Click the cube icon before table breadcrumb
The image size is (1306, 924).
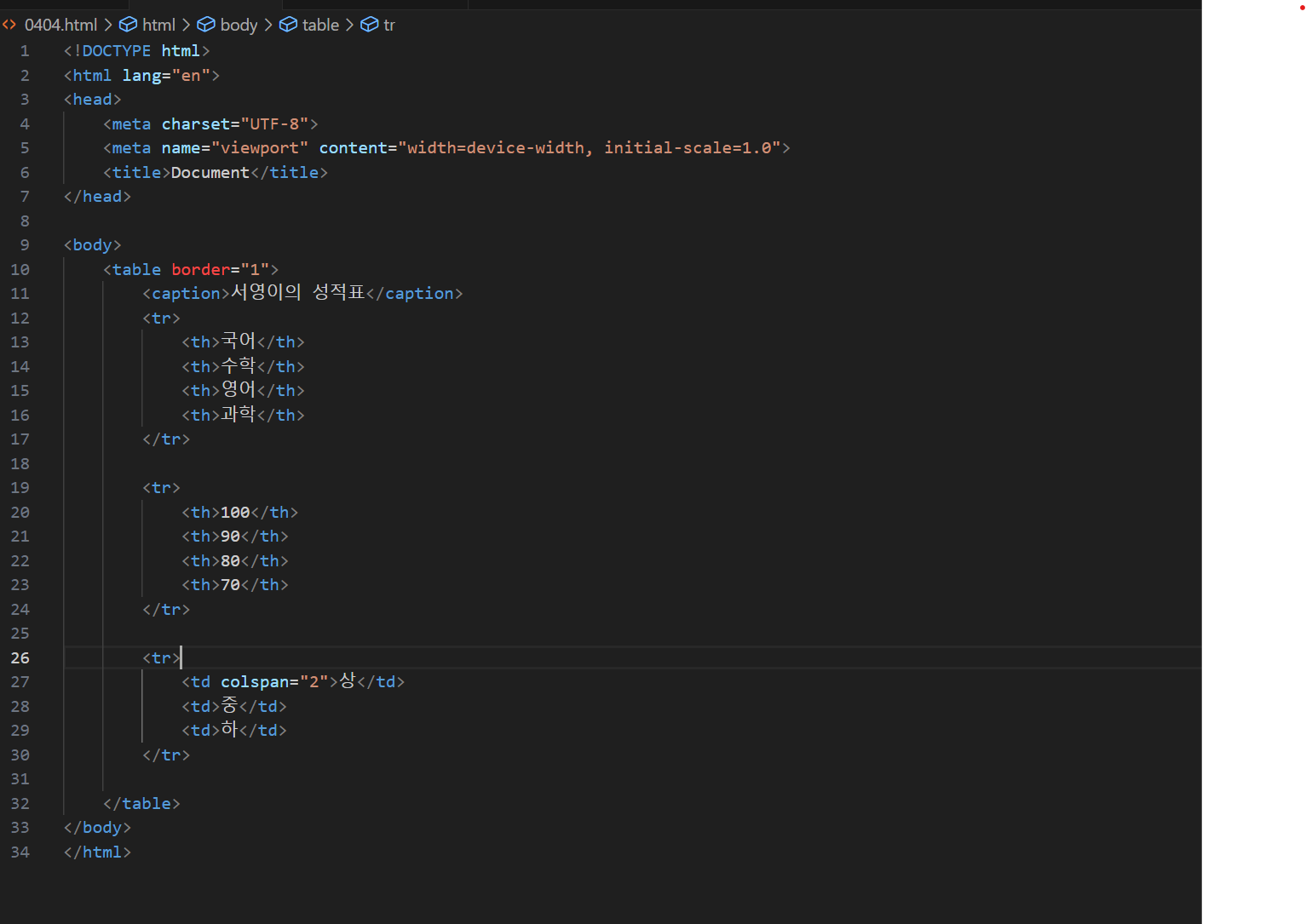click(289, 25)
